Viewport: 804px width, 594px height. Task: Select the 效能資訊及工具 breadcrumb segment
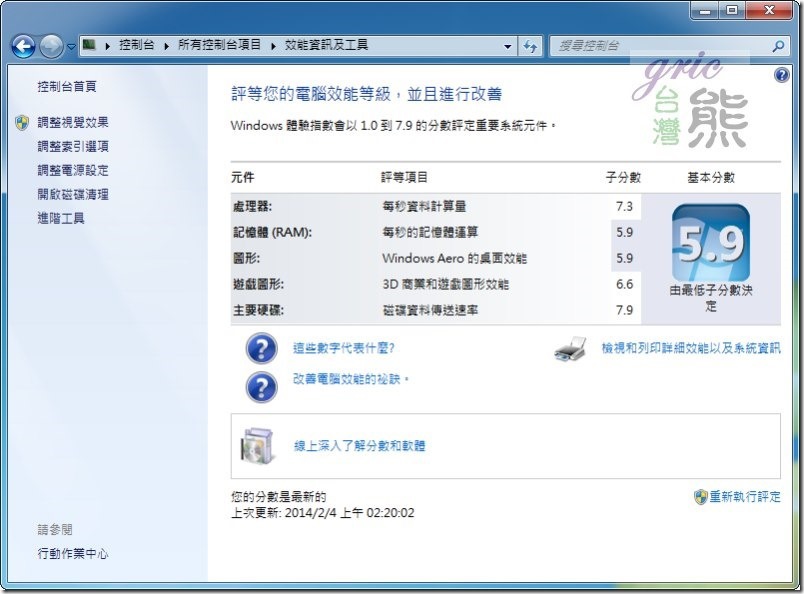326,45
